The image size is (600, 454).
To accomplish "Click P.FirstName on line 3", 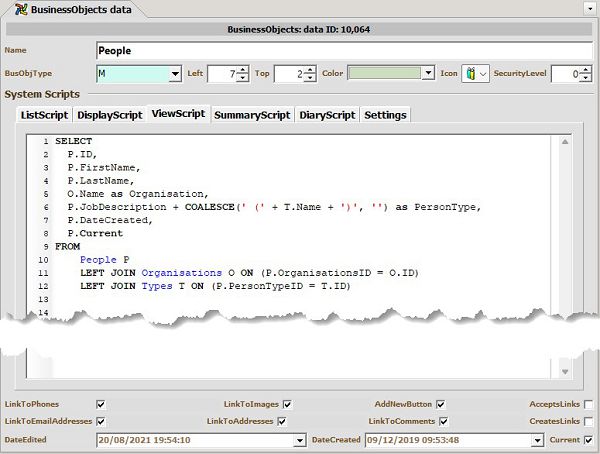I will coord(104,168).
